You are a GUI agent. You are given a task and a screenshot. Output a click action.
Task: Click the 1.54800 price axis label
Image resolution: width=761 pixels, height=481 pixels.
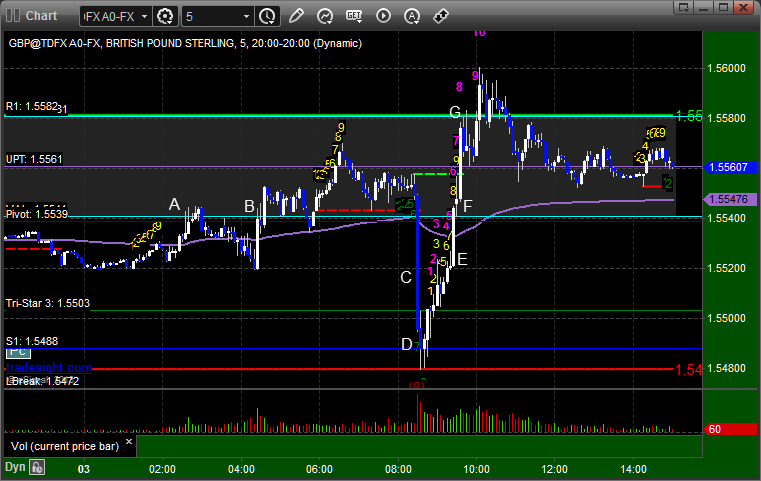click(727, 368)
